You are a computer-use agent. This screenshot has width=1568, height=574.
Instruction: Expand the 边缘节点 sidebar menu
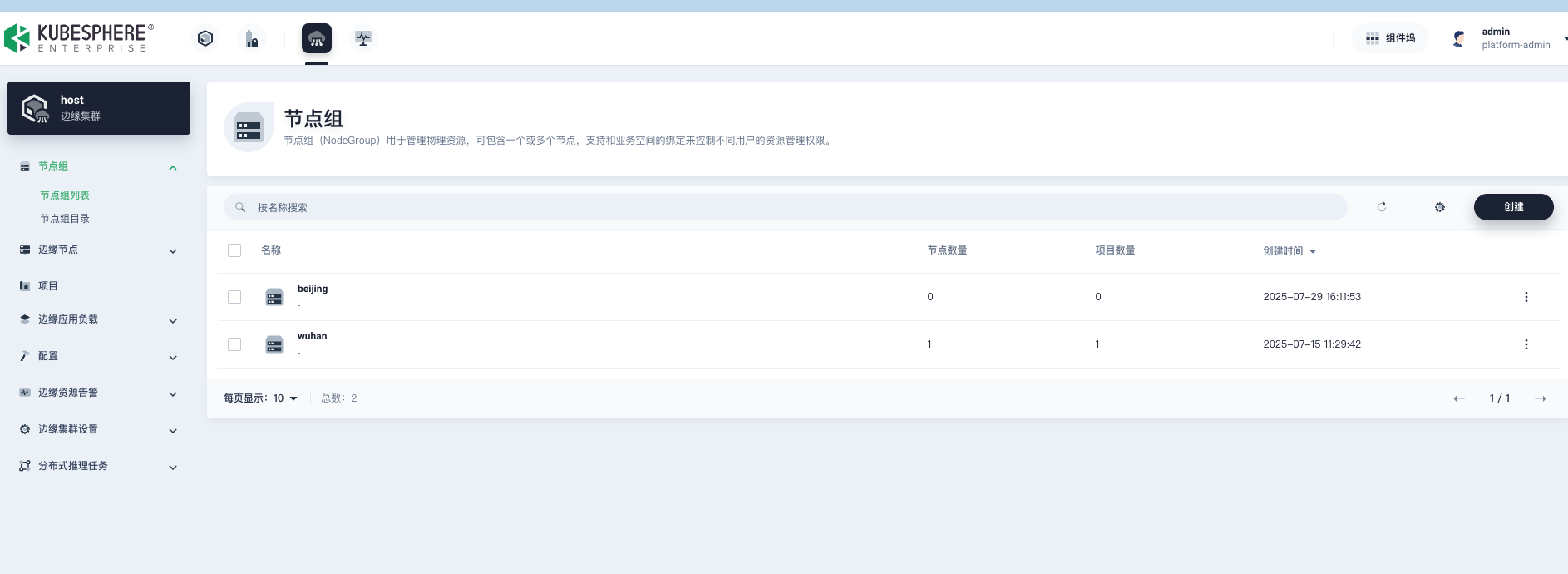coord(99,250)
